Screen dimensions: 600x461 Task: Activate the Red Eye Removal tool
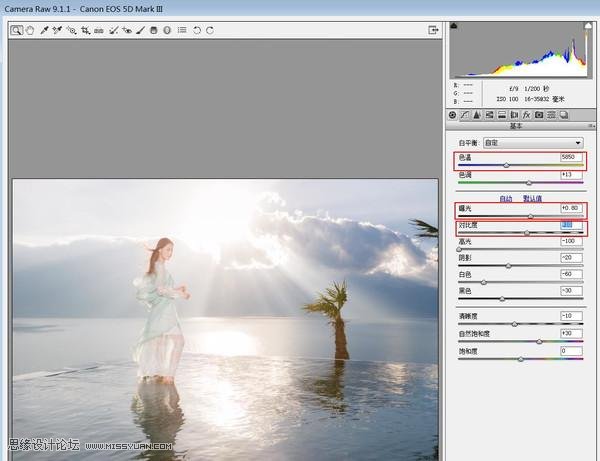(x=127, y=30)
